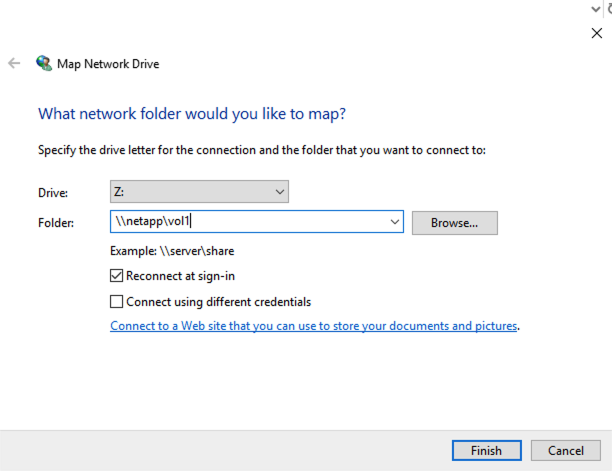Screen dimensions: 612x471
Task: Click the Drive: label
Action: 52,191
